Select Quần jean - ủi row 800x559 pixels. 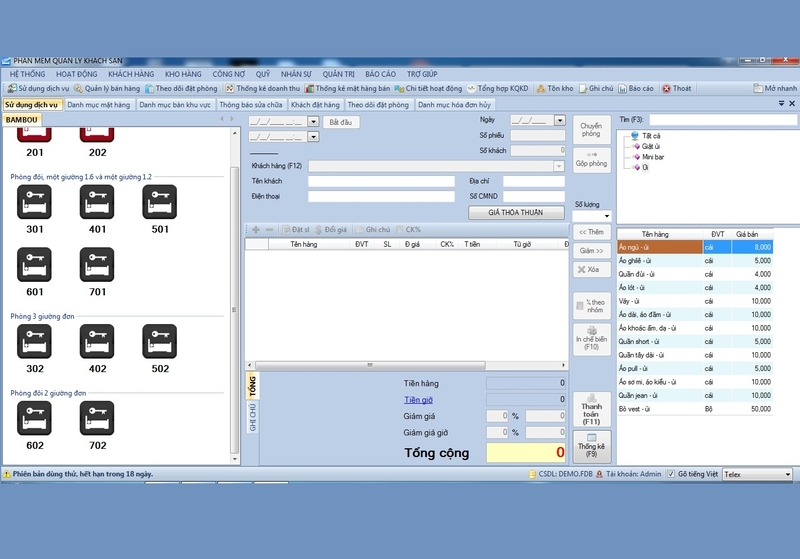click(x=695, y=395)
